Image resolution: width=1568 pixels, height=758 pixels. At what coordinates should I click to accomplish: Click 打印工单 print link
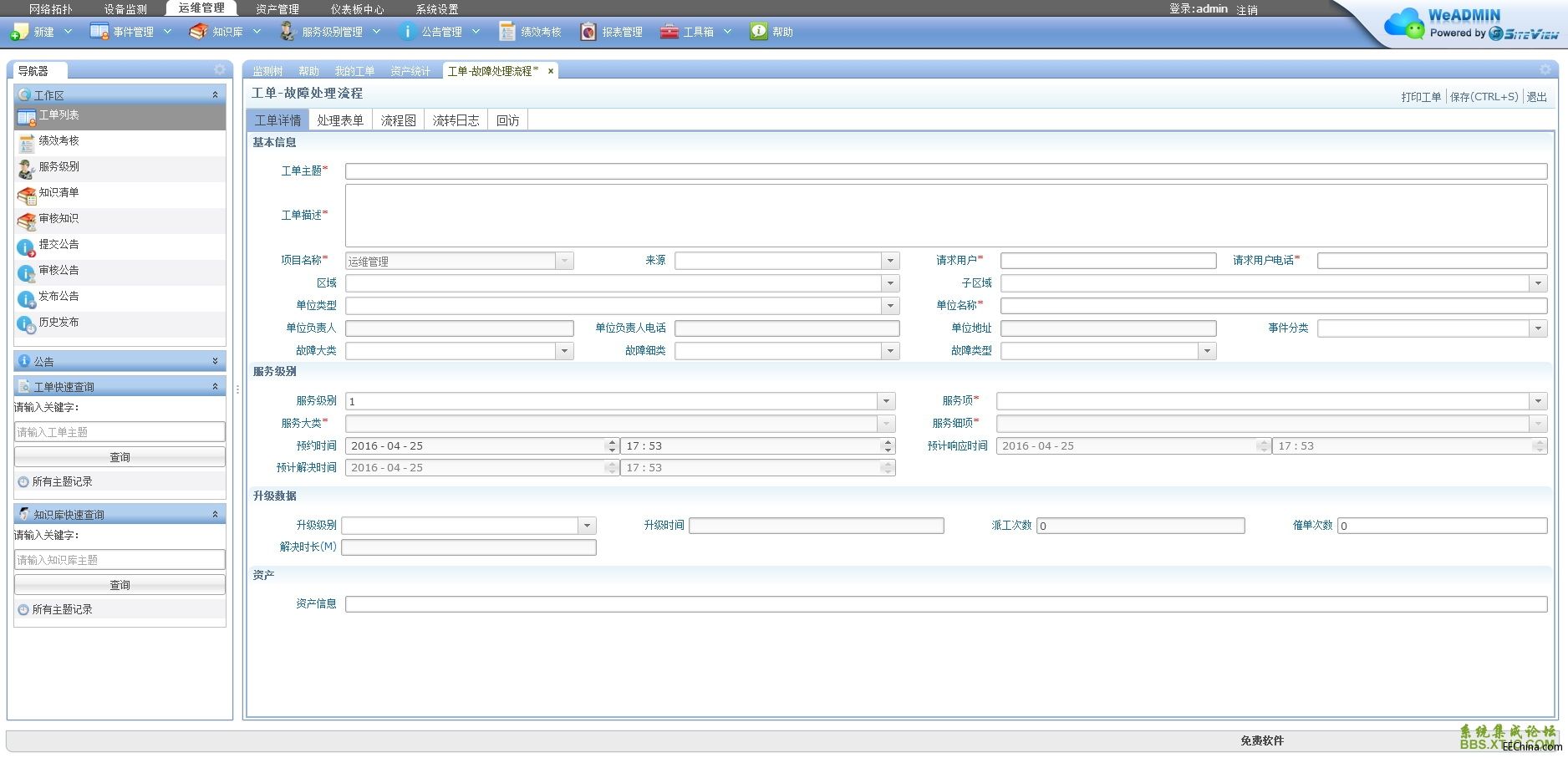(x=1420, y=97)
